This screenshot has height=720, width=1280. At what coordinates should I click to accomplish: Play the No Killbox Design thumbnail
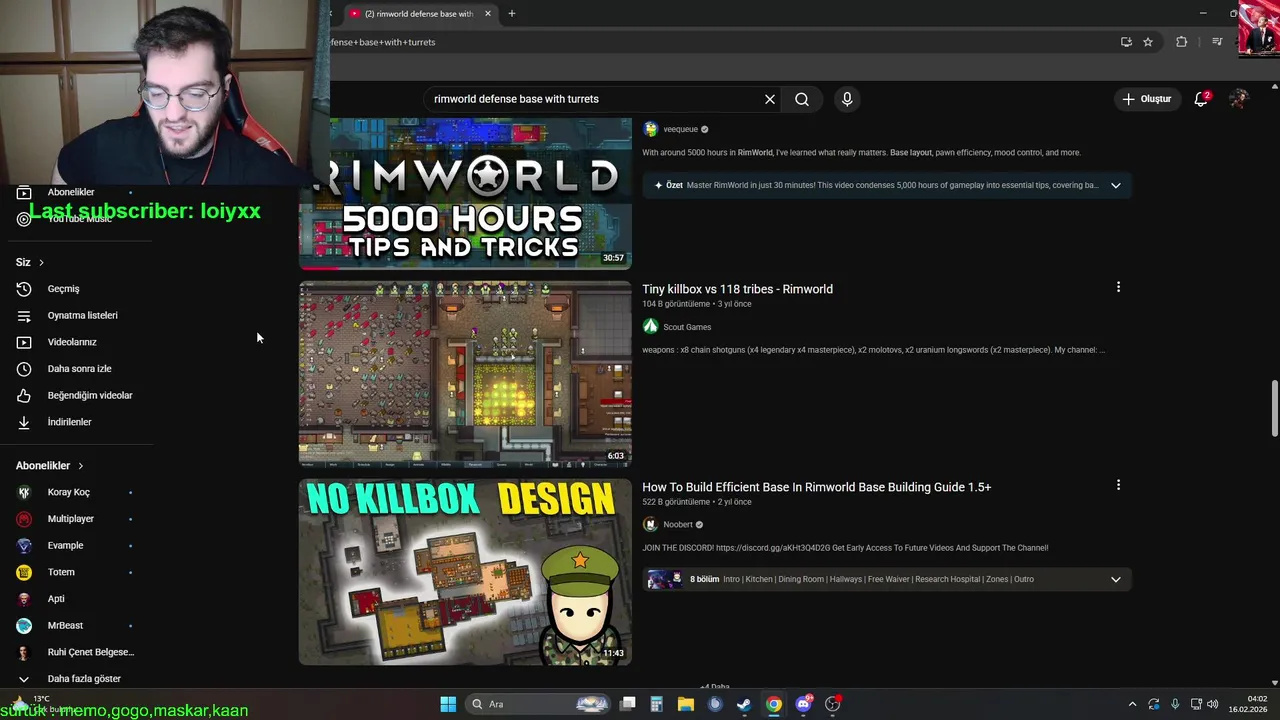(465, 572)
